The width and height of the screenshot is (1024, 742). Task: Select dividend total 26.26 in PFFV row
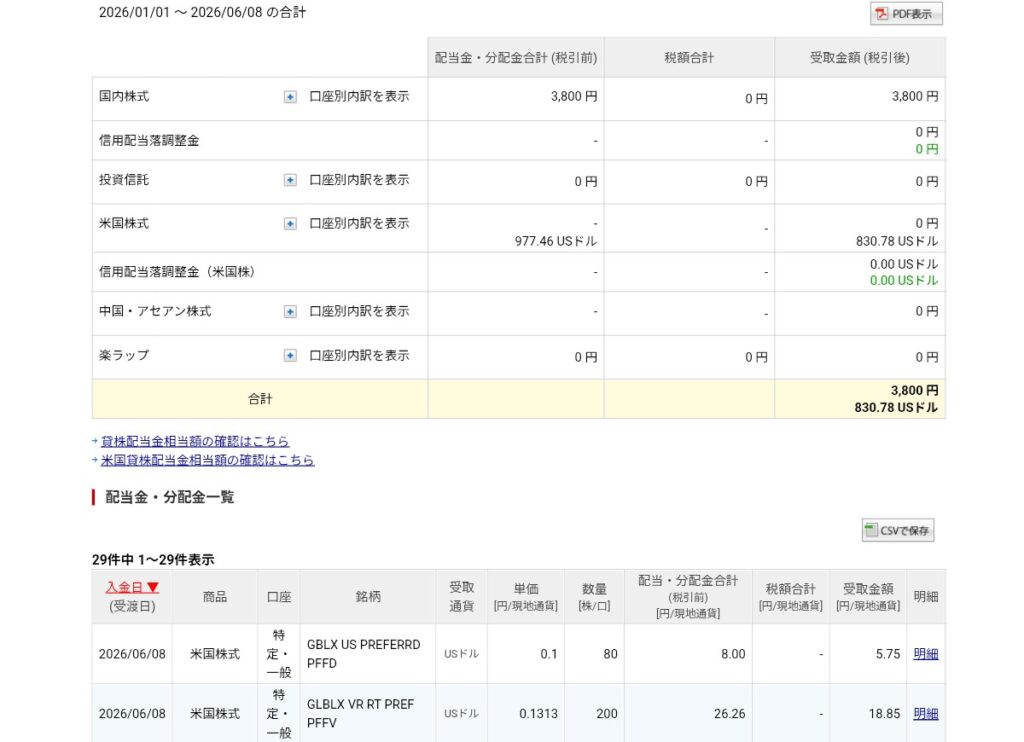729,715
